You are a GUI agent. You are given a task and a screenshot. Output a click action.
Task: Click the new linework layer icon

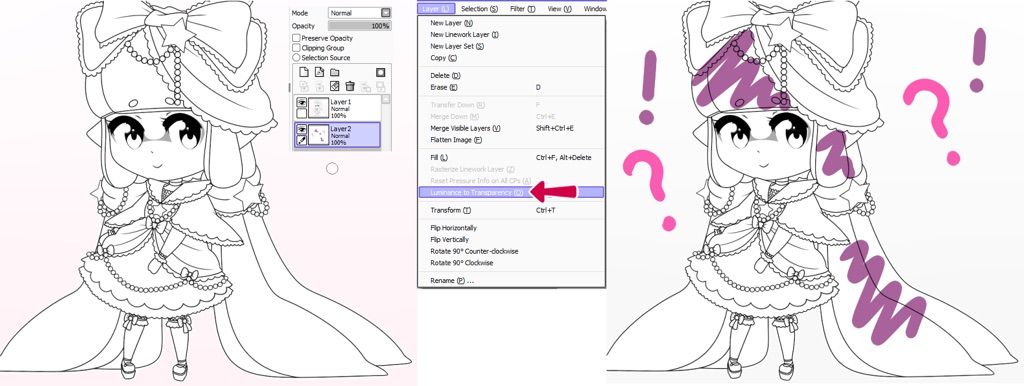pos(319,72)
